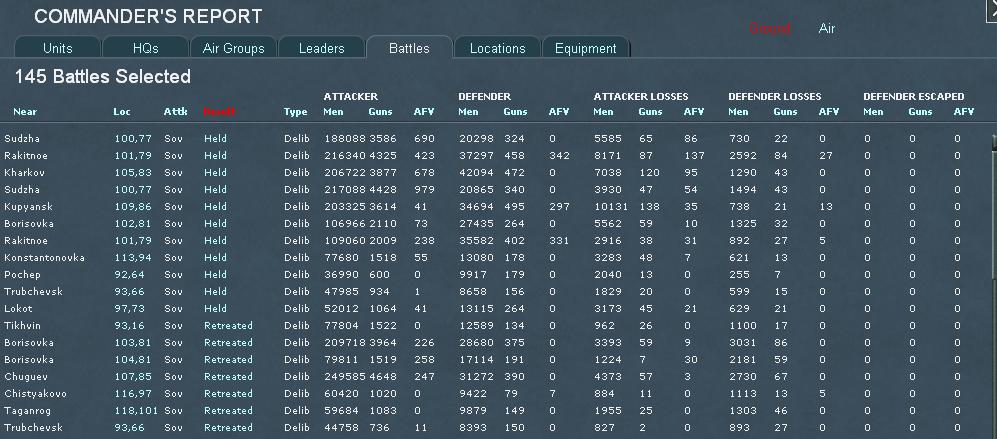Select the Pochep battle row name
This screenshot has width=997, height=439.
pyautogui.click(x=22, y=275)
